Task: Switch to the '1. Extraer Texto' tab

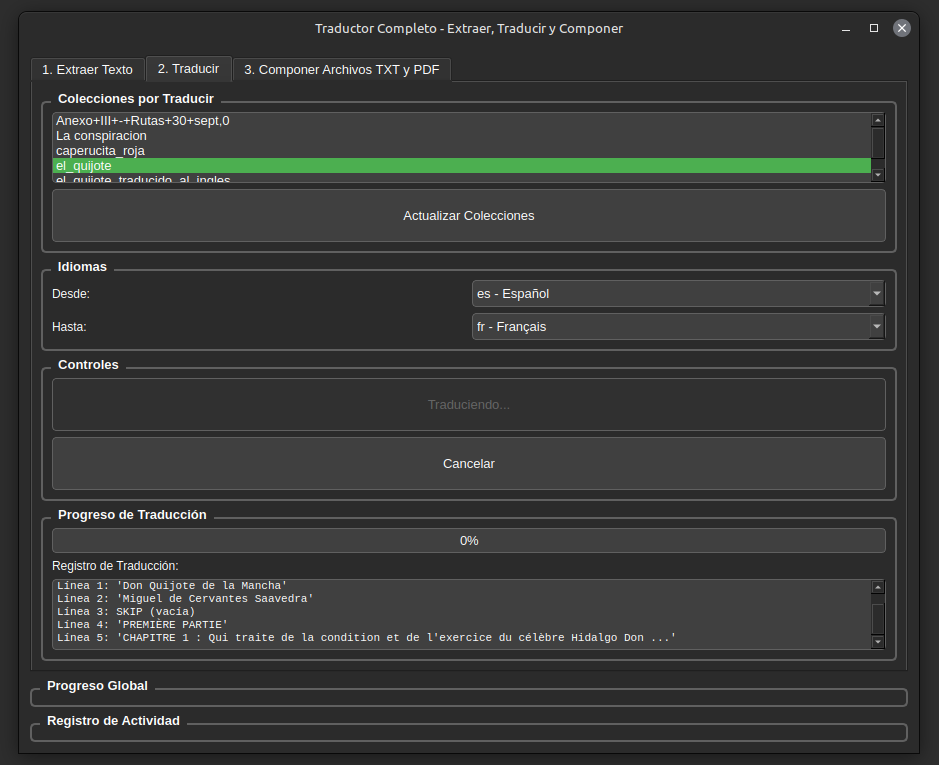Action: click(87, 70)
